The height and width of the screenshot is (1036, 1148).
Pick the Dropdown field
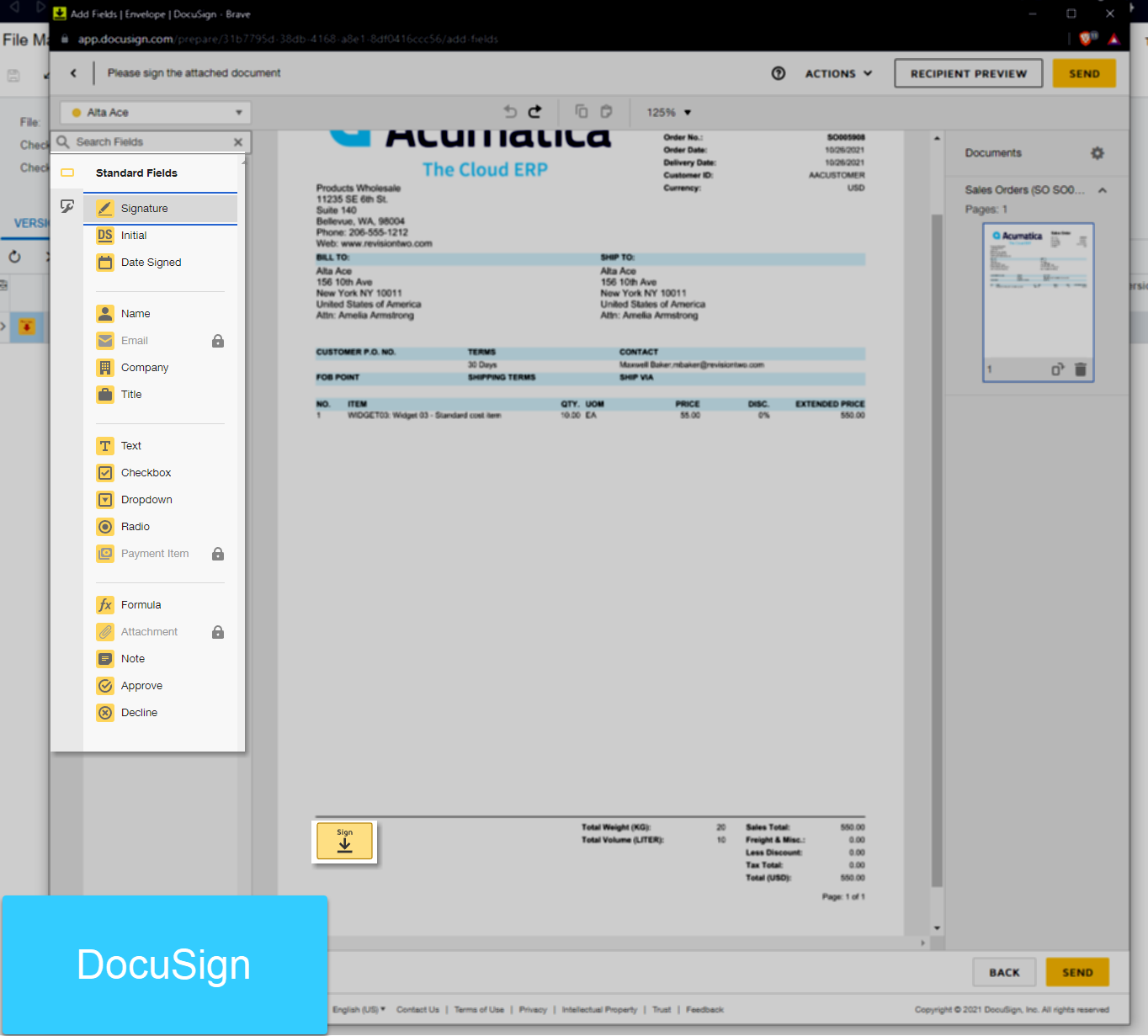160,500
